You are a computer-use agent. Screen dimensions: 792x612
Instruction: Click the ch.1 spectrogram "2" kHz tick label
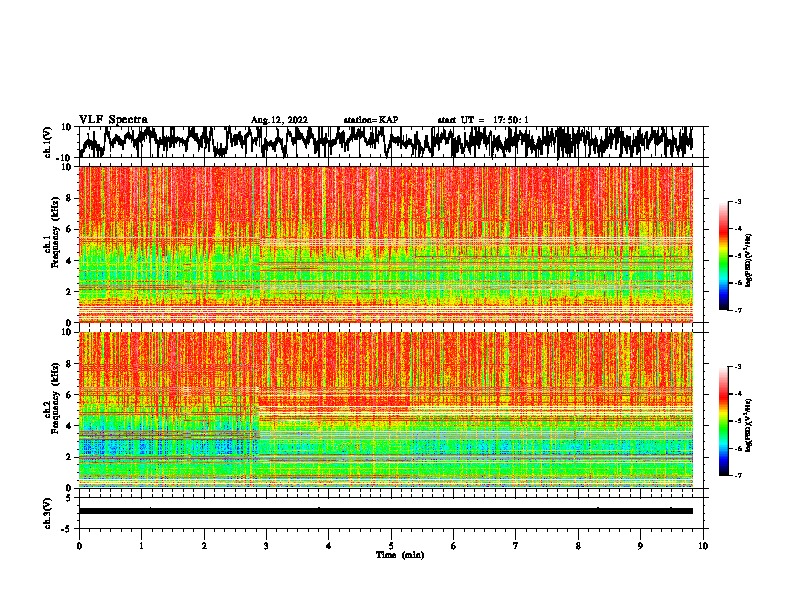(69, 291)
